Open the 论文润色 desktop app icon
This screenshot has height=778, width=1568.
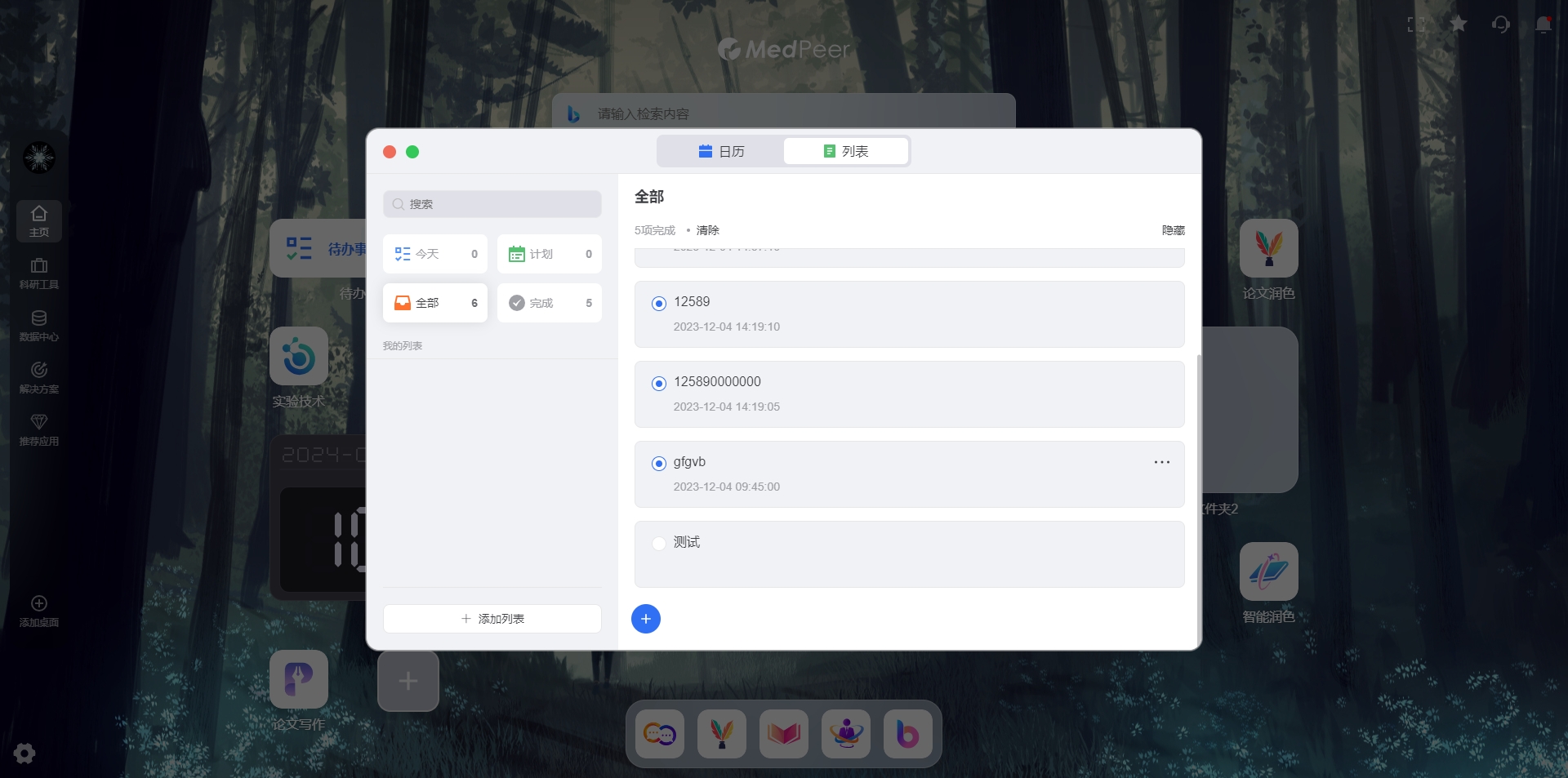point(1269,248)
